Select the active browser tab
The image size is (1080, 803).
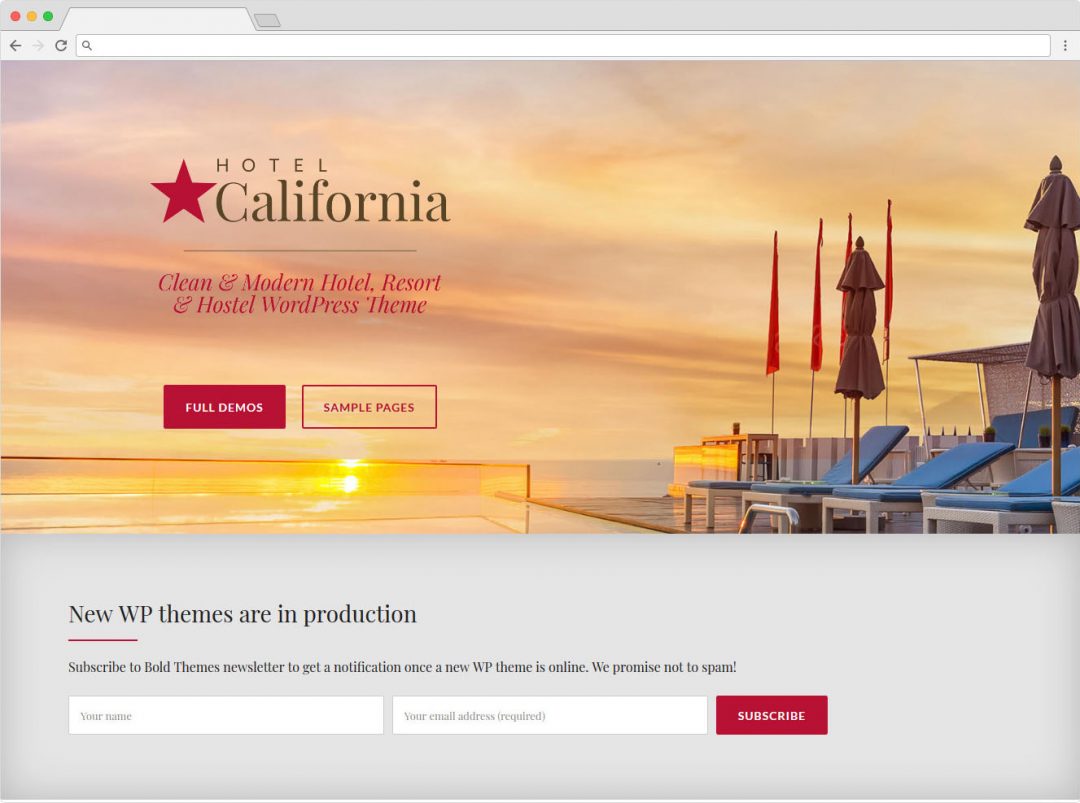(155, 19)
